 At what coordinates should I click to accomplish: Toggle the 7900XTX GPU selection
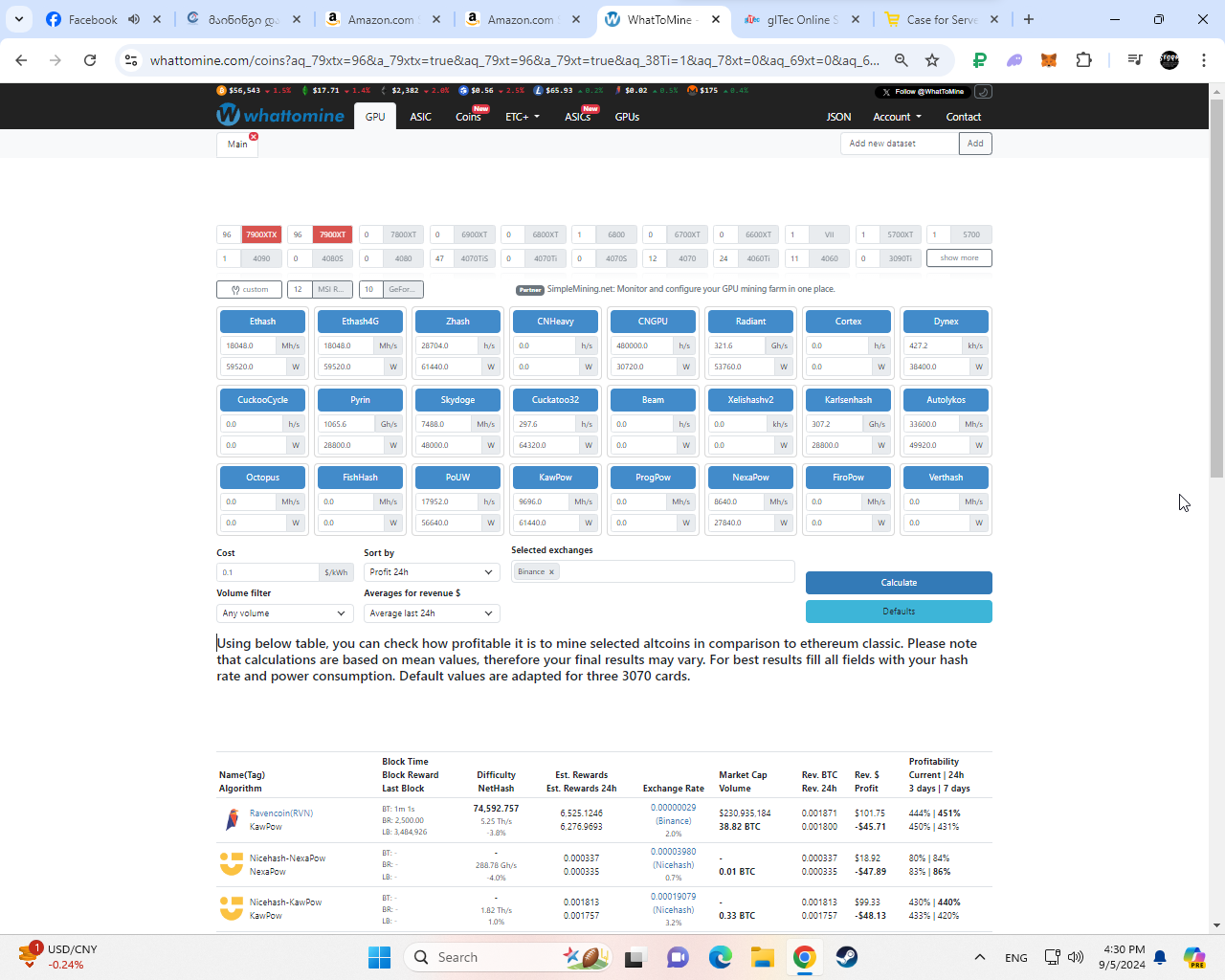click(x=261, y=234)
